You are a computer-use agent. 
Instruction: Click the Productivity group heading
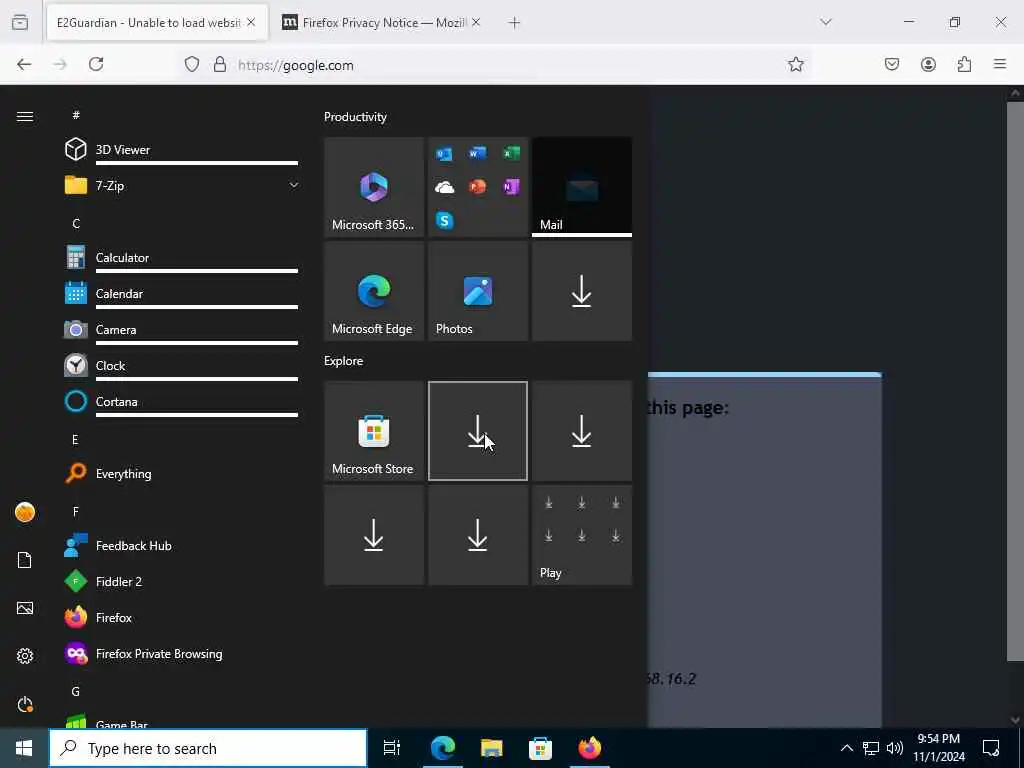coord(355,117)
